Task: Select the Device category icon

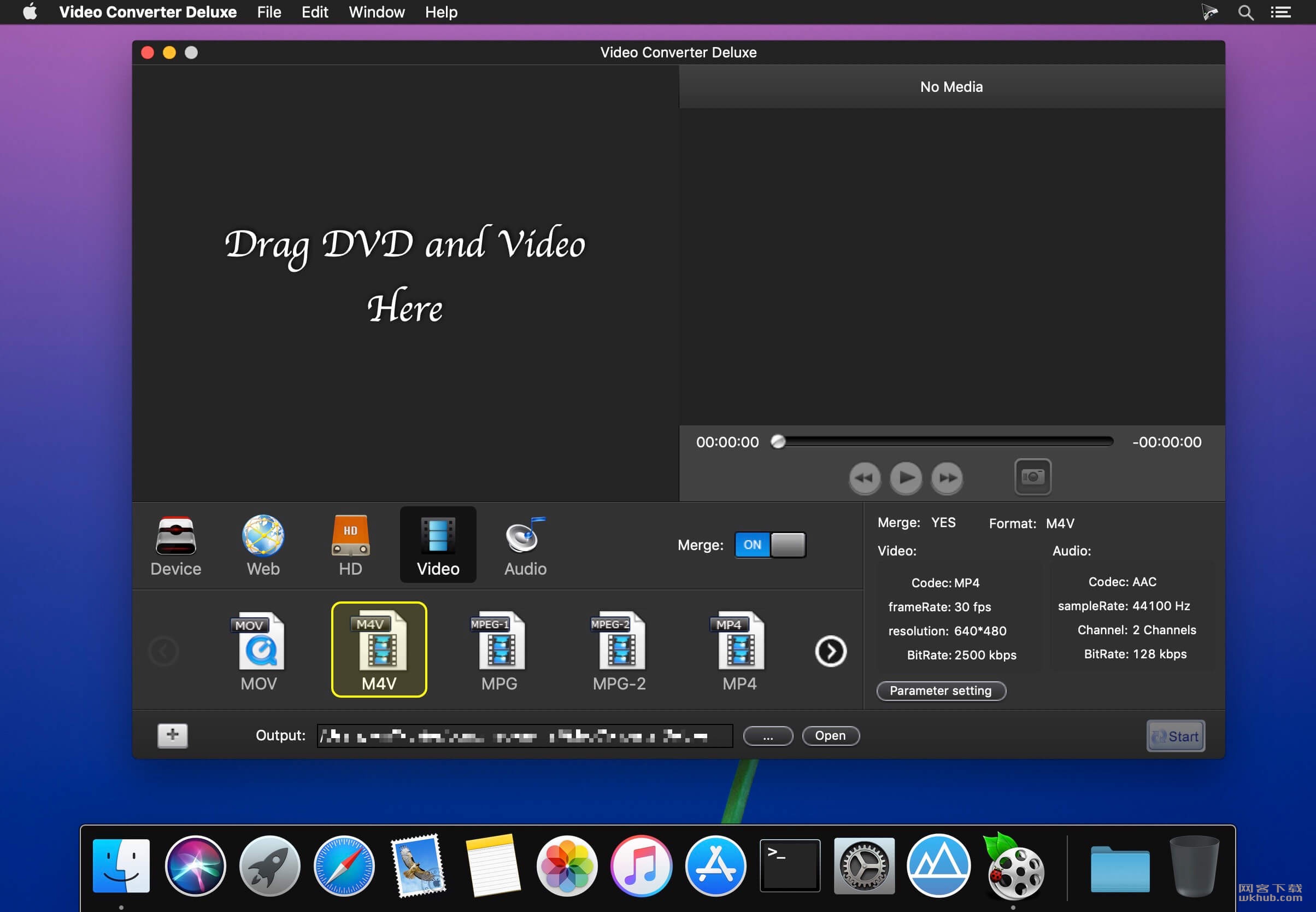Action: click(175, 545)
